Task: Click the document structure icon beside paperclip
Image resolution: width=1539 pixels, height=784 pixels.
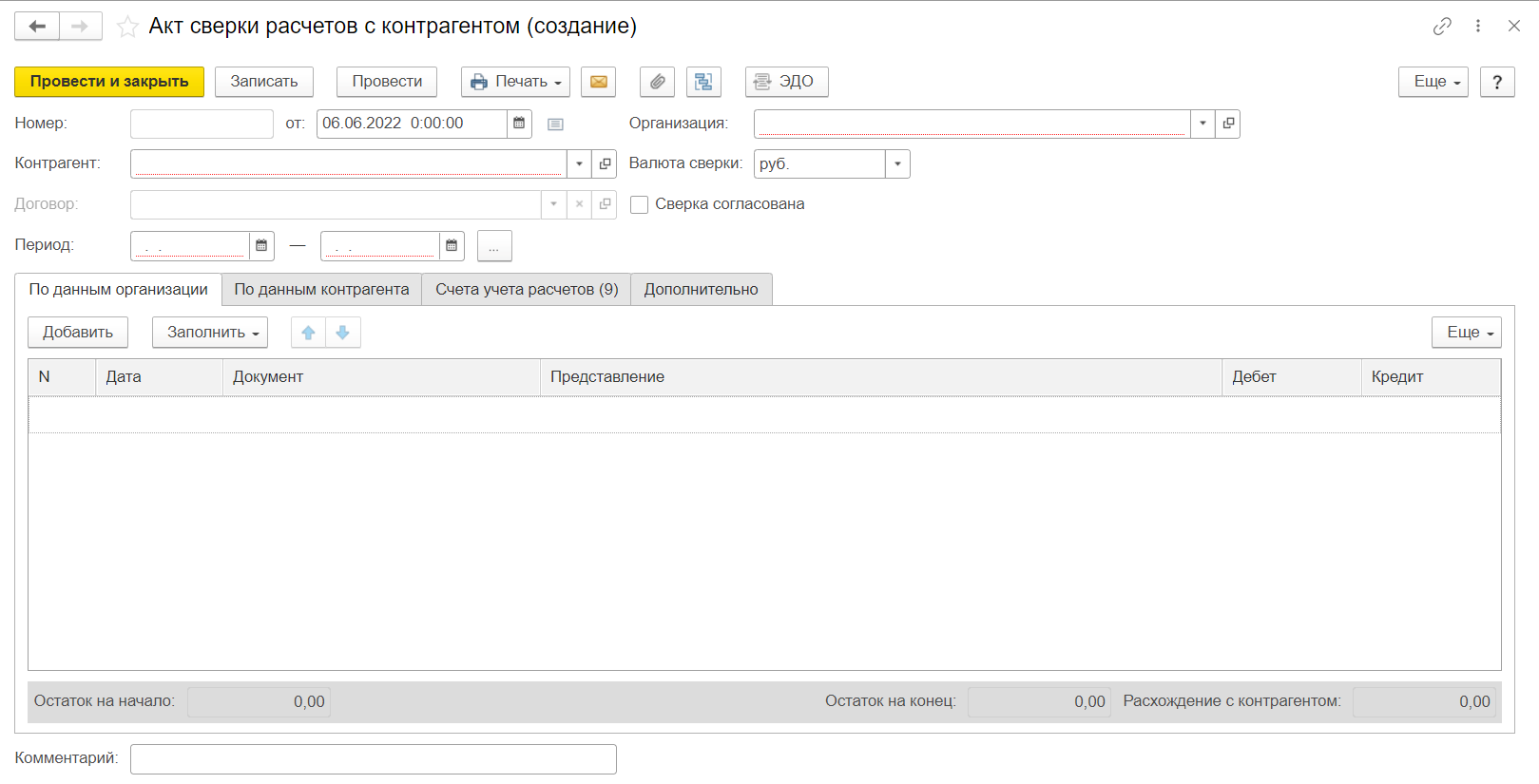Action: [703, 82]
